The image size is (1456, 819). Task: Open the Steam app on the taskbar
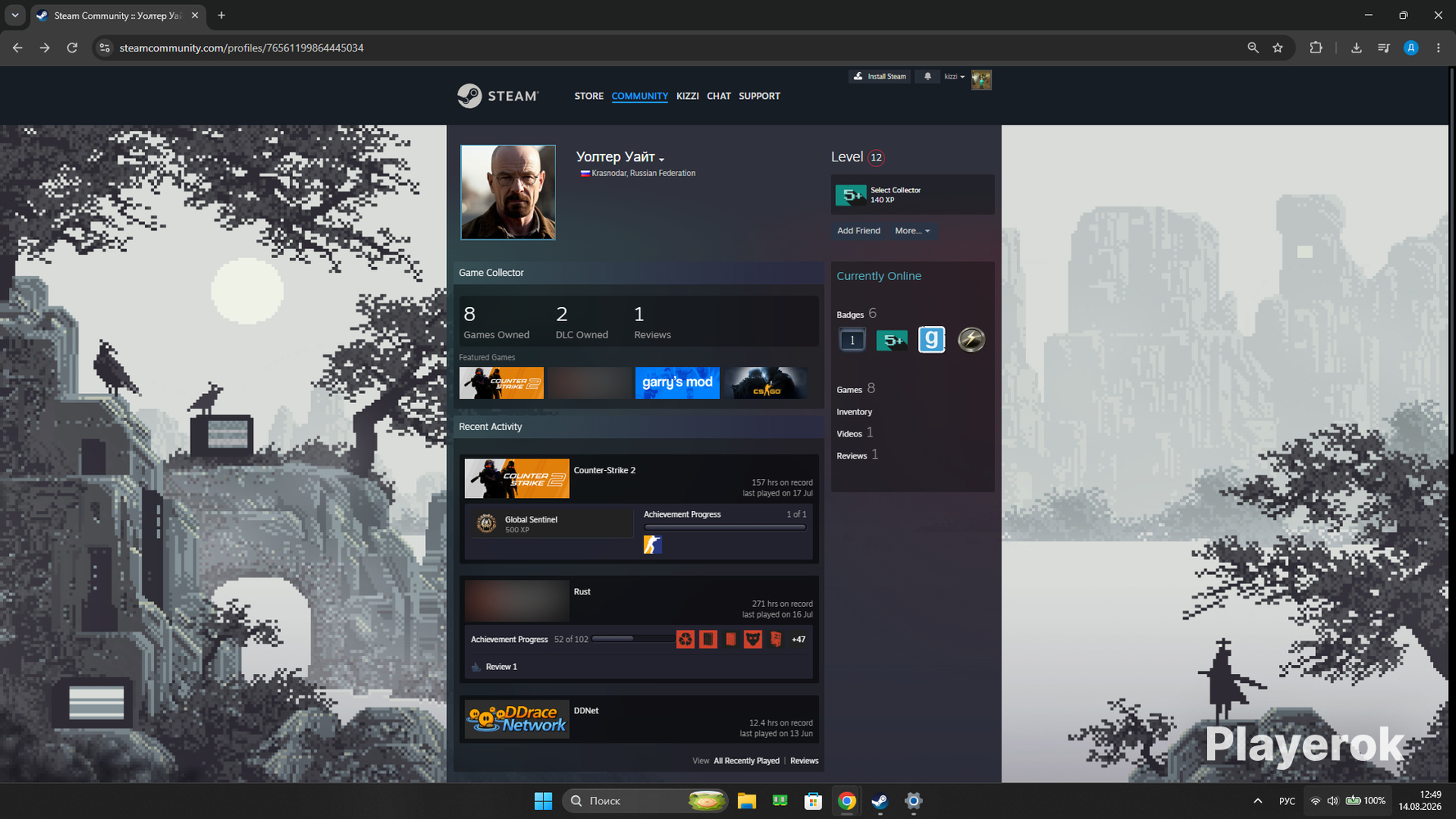880,801
